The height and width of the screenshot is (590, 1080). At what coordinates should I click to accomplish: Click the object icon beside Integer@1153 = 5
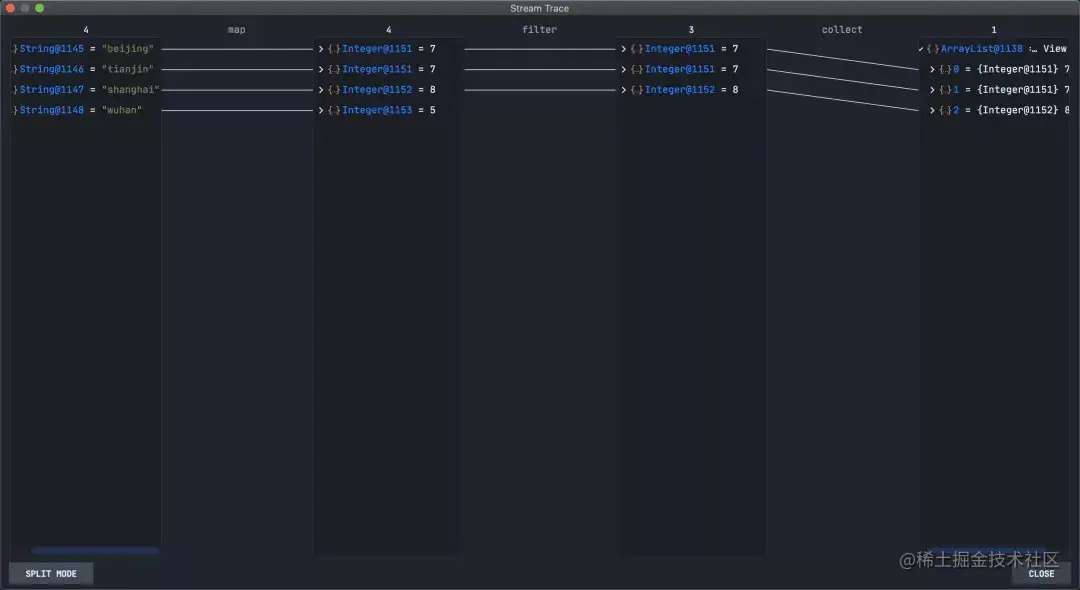334,110
